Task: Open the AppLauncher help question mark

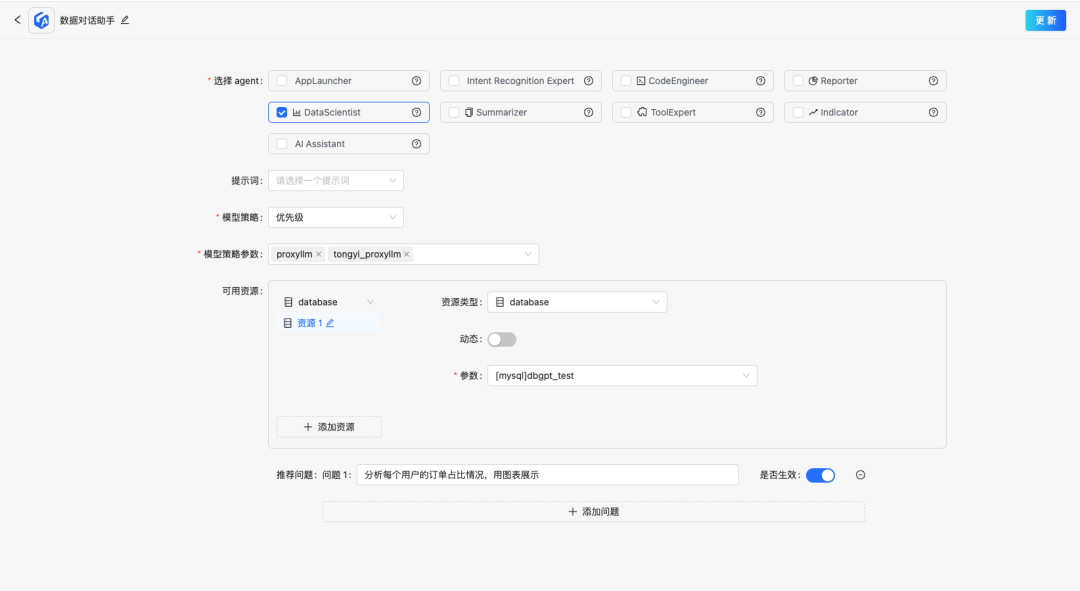Action: (416, 80)
